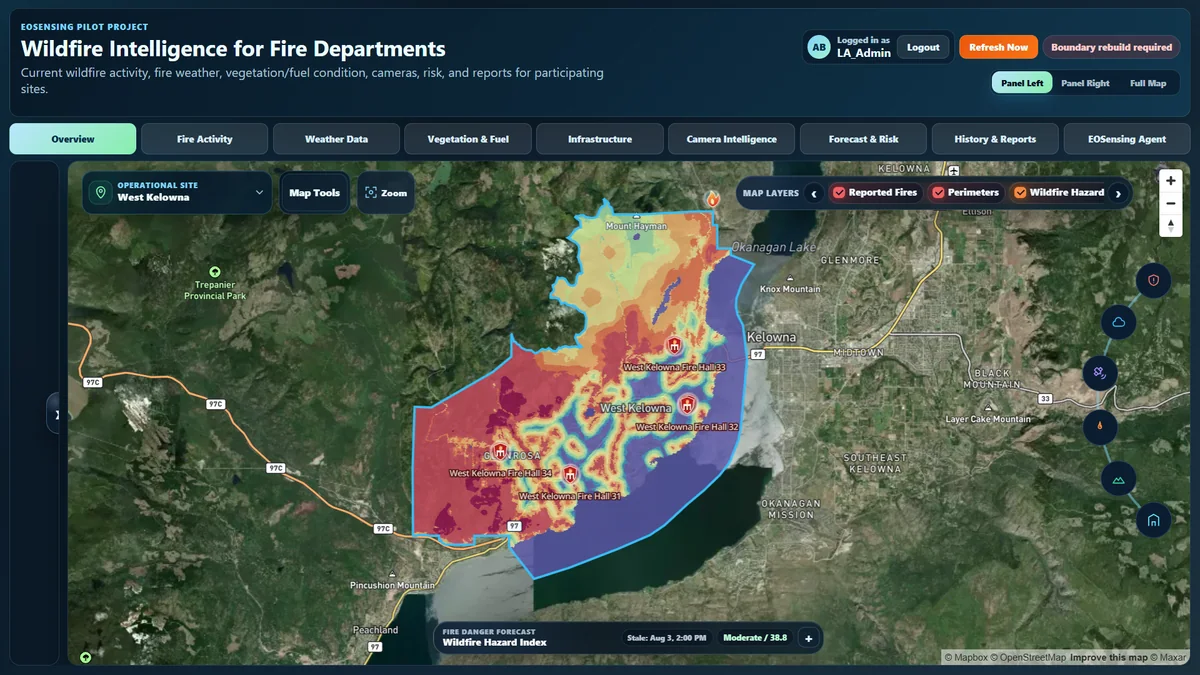Click the Kelowna city label on map
Viewport: 1200px width, 675px height.
[x=771, y=337]
